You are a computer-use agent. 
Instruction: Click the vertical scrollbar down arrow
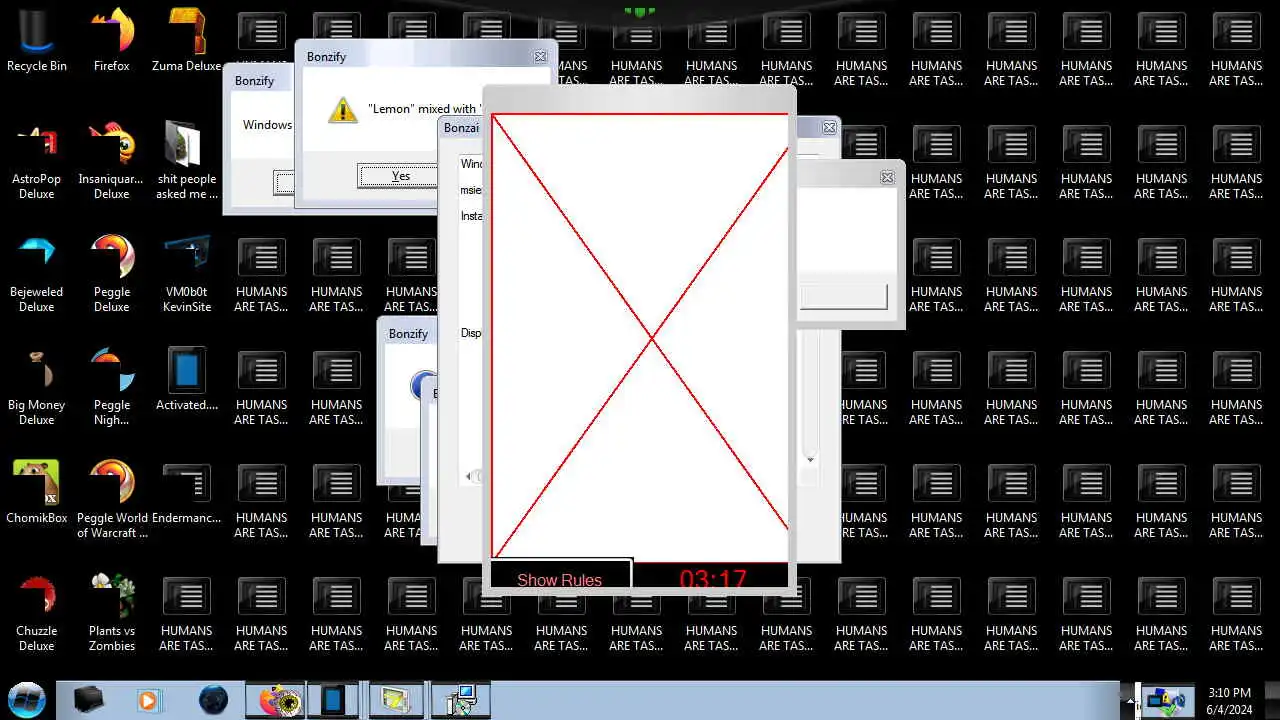point(810,459)
